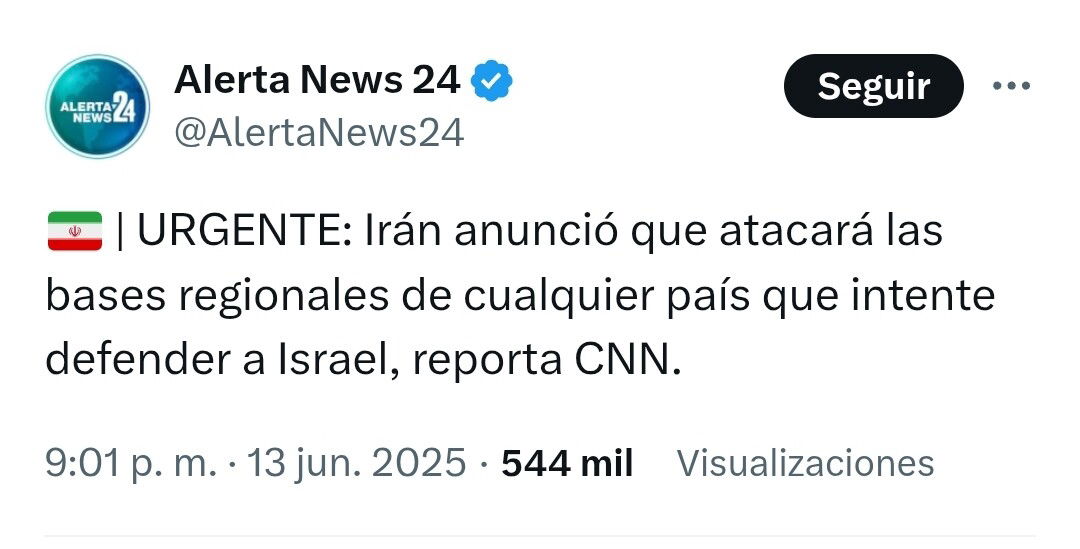
Task: Click the phrase reporta in the last line
Action: tap(486, 362)
